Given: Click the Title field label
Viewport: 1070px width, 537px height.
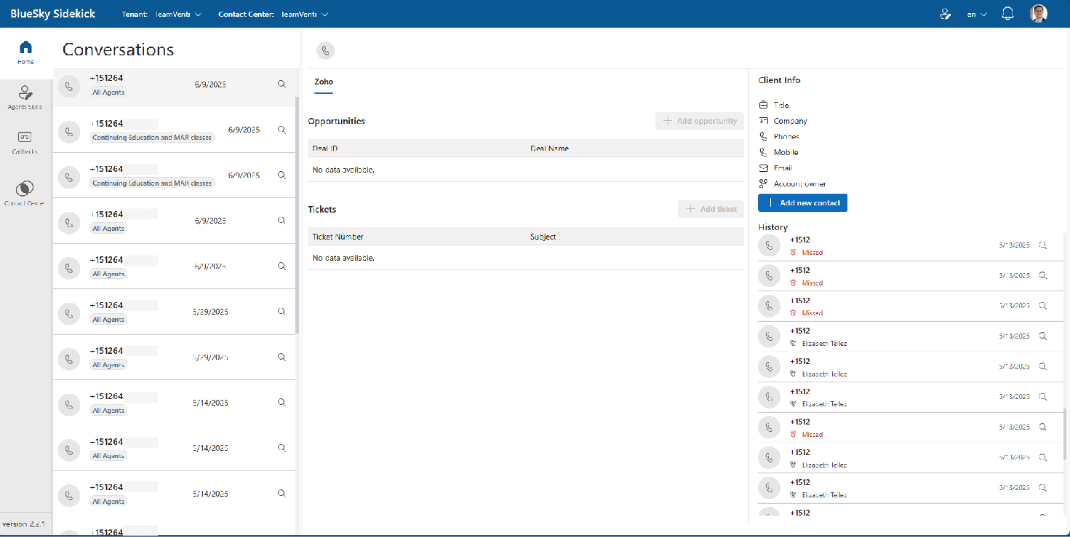Looking at the screenshot, I should coord(781,105).
